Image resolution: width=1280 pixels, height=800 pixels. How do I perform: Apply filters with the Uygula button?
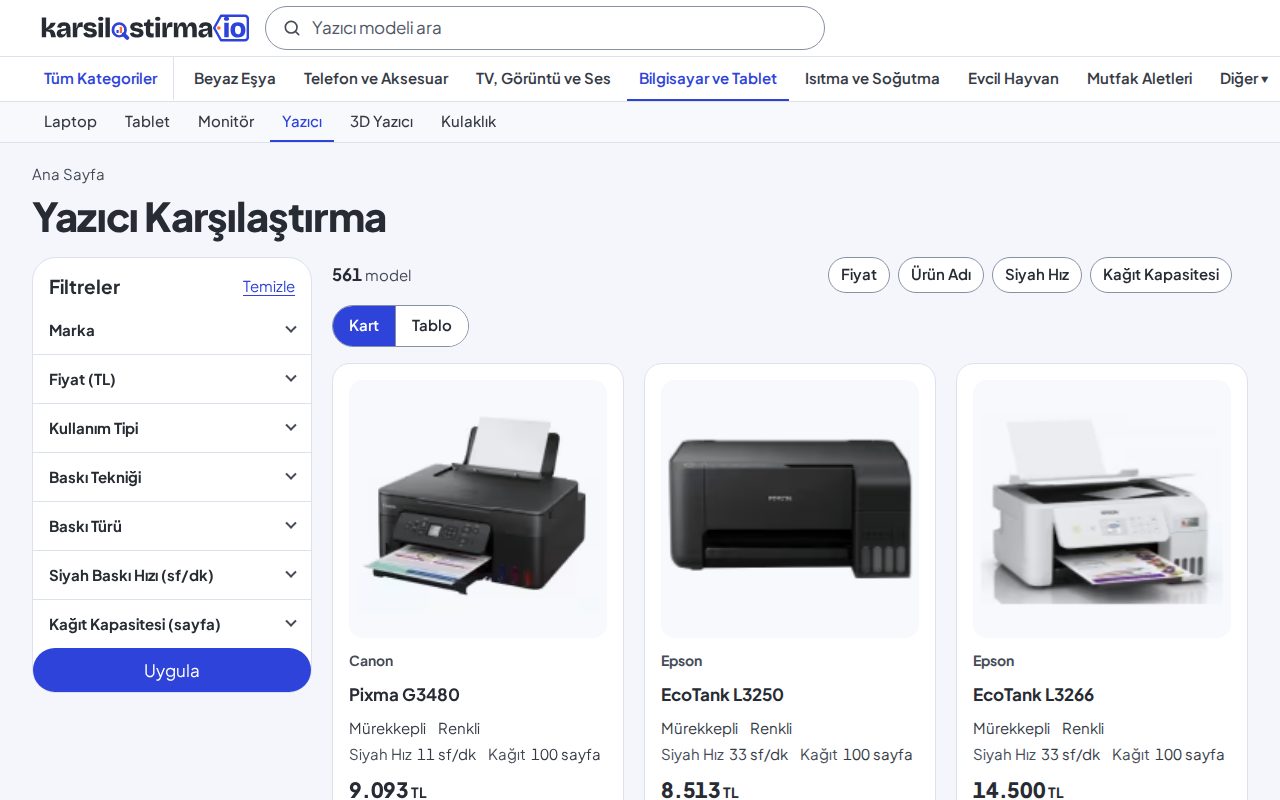pos(172,670)
